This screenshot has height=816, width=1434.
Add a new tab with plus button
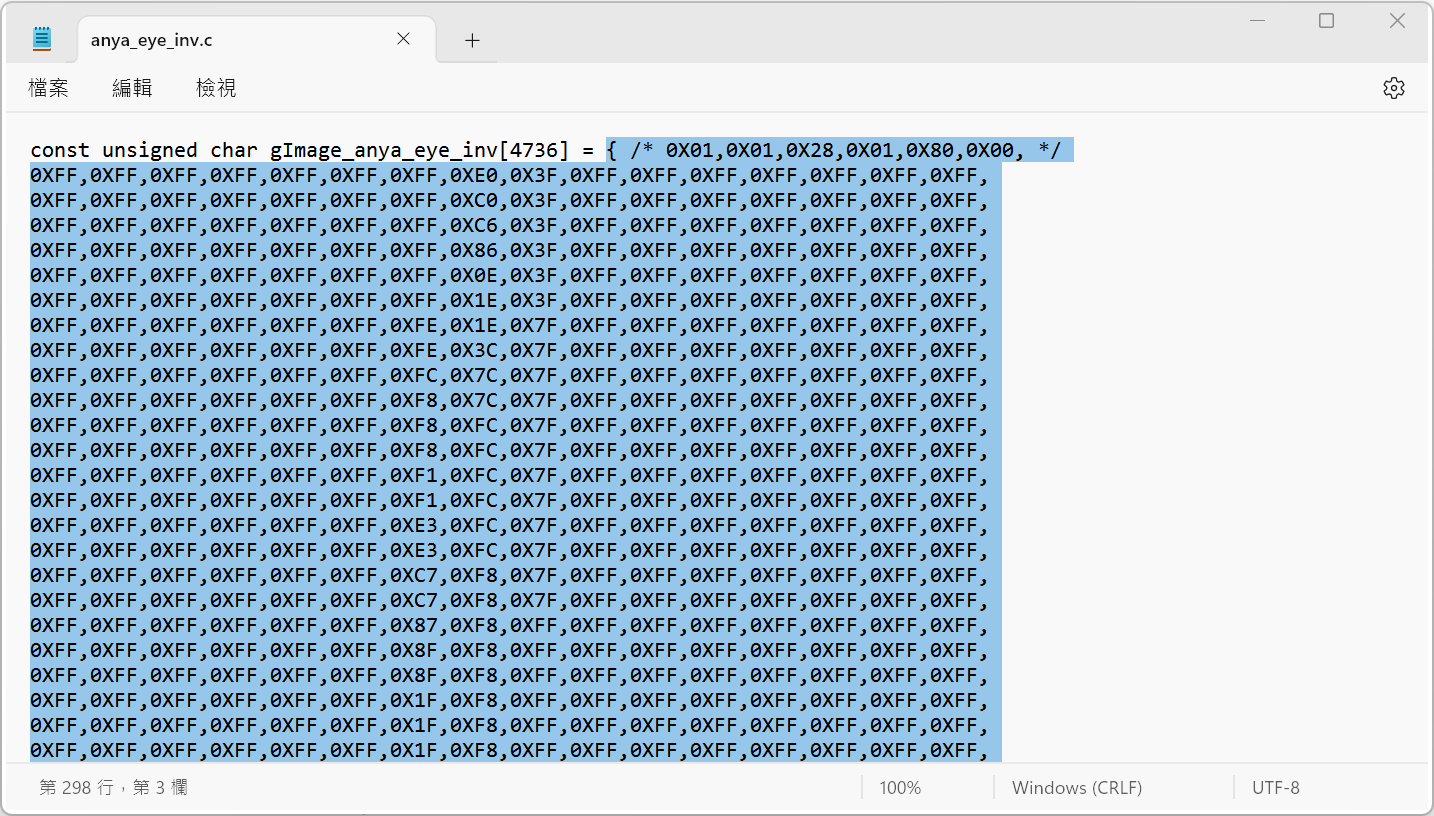click(473, 40)
